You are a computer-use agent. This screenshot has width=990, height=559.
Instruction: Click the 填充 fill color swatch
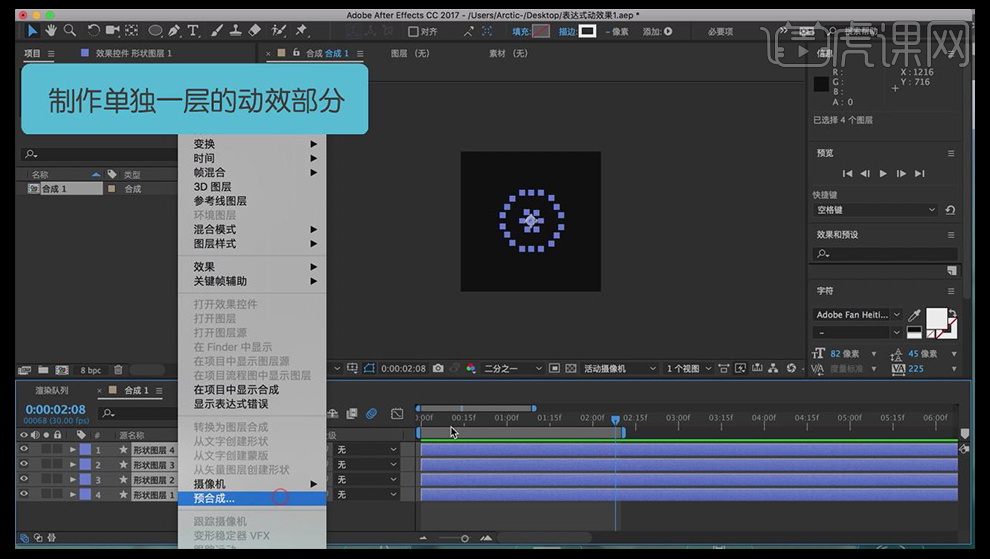point(541,32)
